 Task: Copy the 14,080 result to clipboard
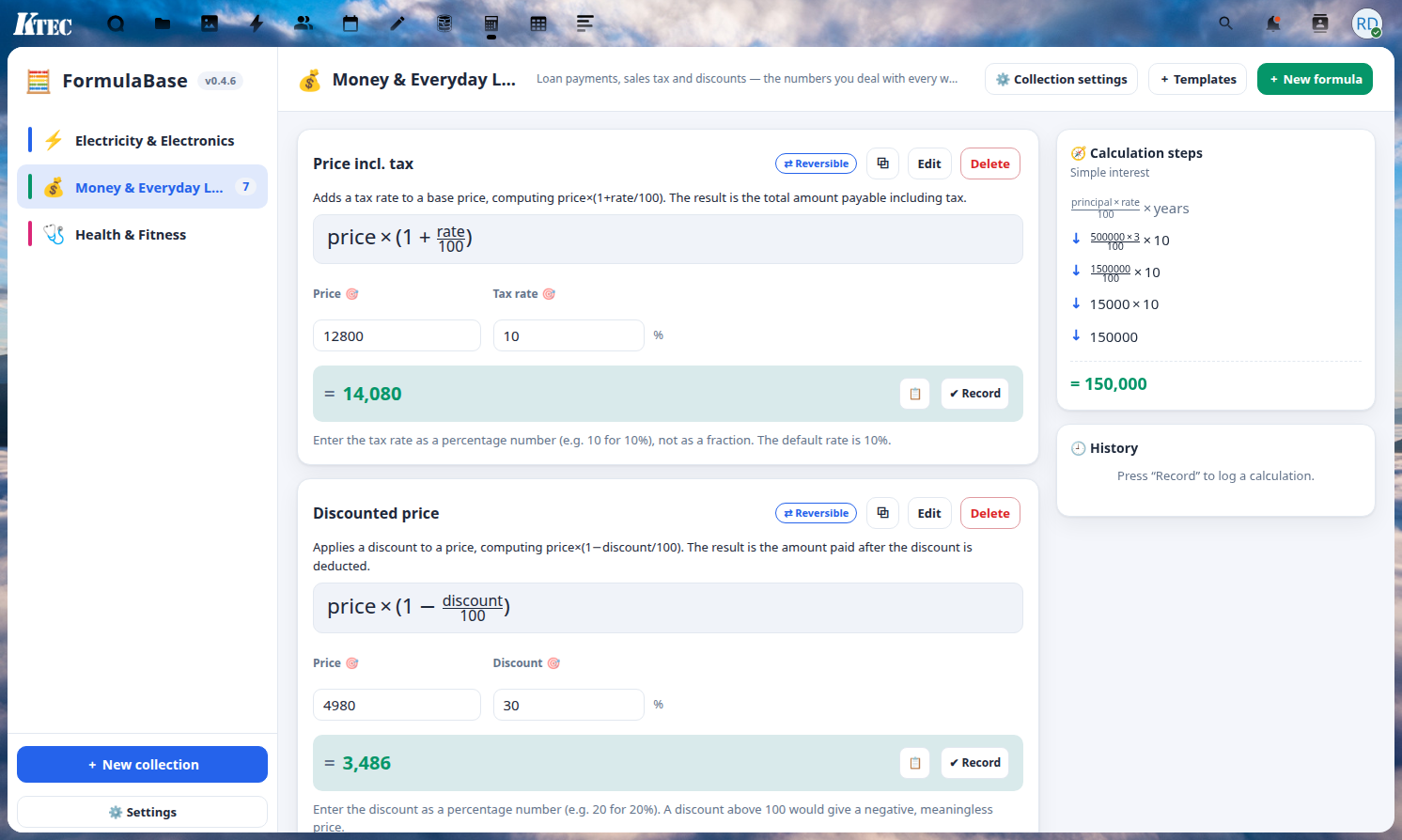point(914,394)
